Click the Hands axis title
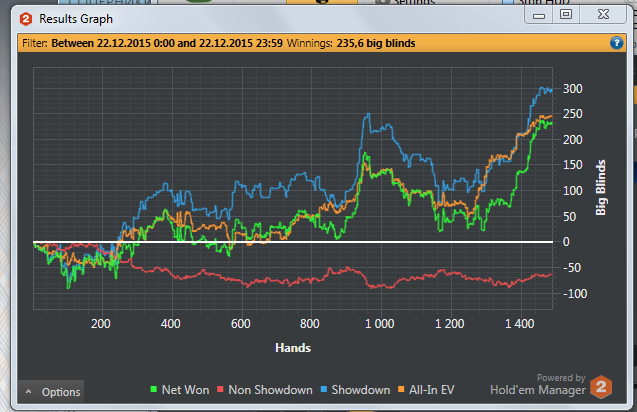 point(293,348)
